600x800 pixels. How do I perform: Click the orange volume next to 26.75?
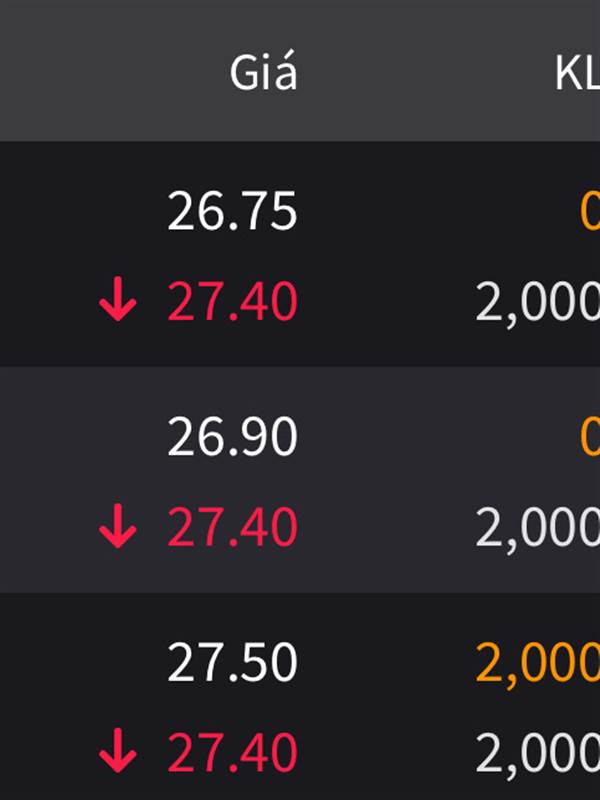tap(590, 212)
